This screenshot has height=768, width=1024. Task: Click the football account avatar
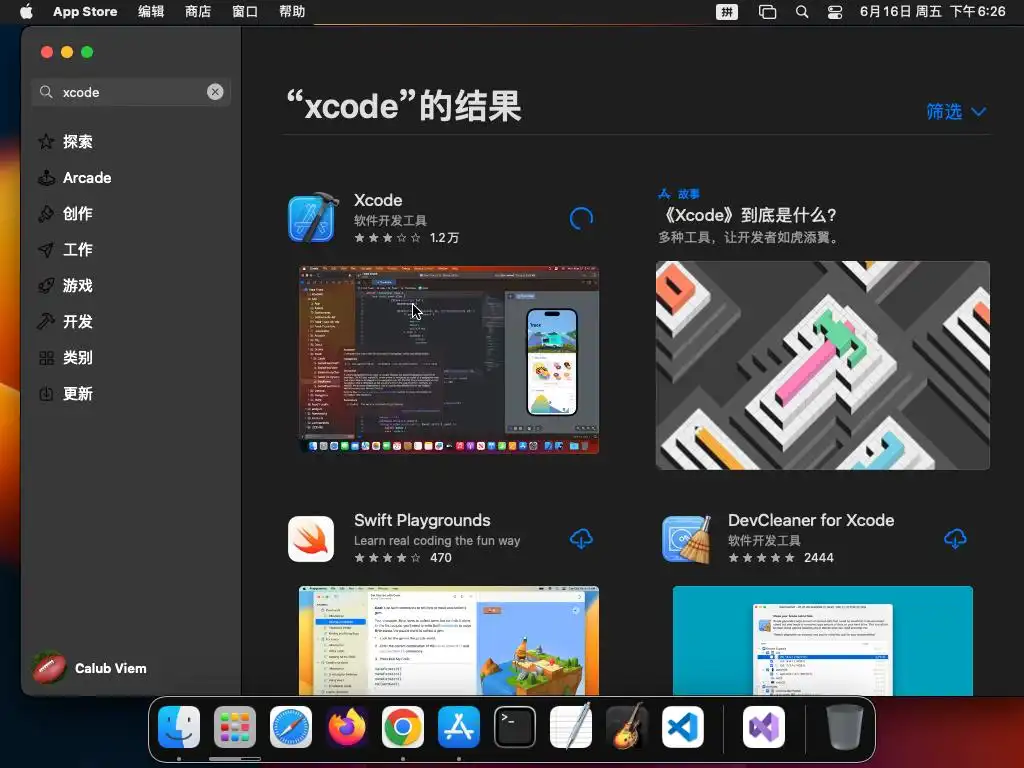pyautogui.click(x=50, y=668)
